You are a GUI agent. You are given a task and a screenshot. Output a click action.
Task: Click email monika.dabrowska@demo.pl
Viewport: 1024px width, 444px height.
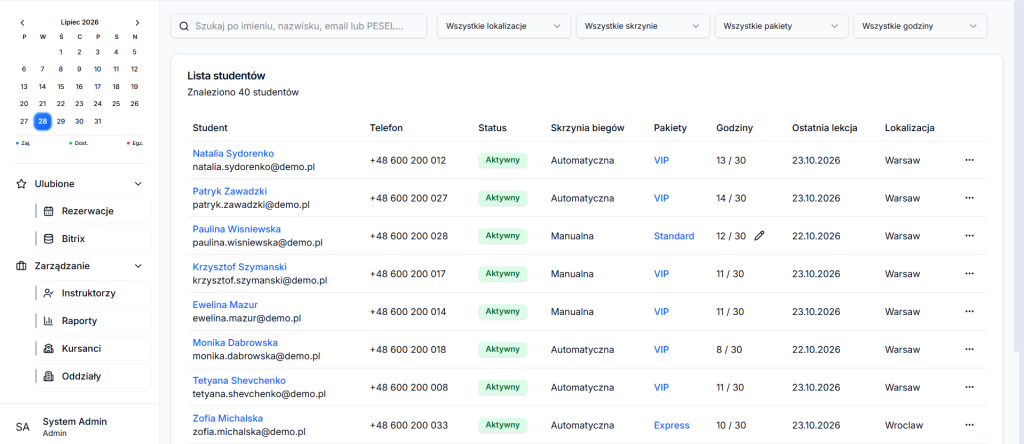tap(256, 356)
